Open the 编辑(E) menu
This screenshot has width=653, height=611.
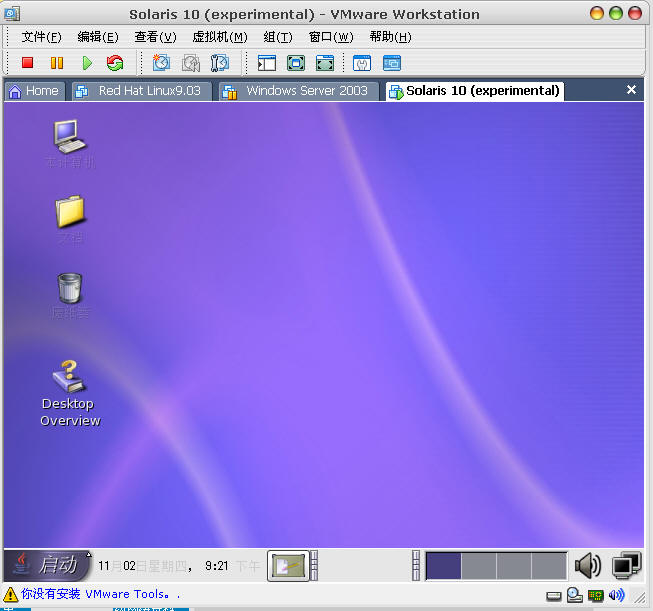(x=98, y=37)
